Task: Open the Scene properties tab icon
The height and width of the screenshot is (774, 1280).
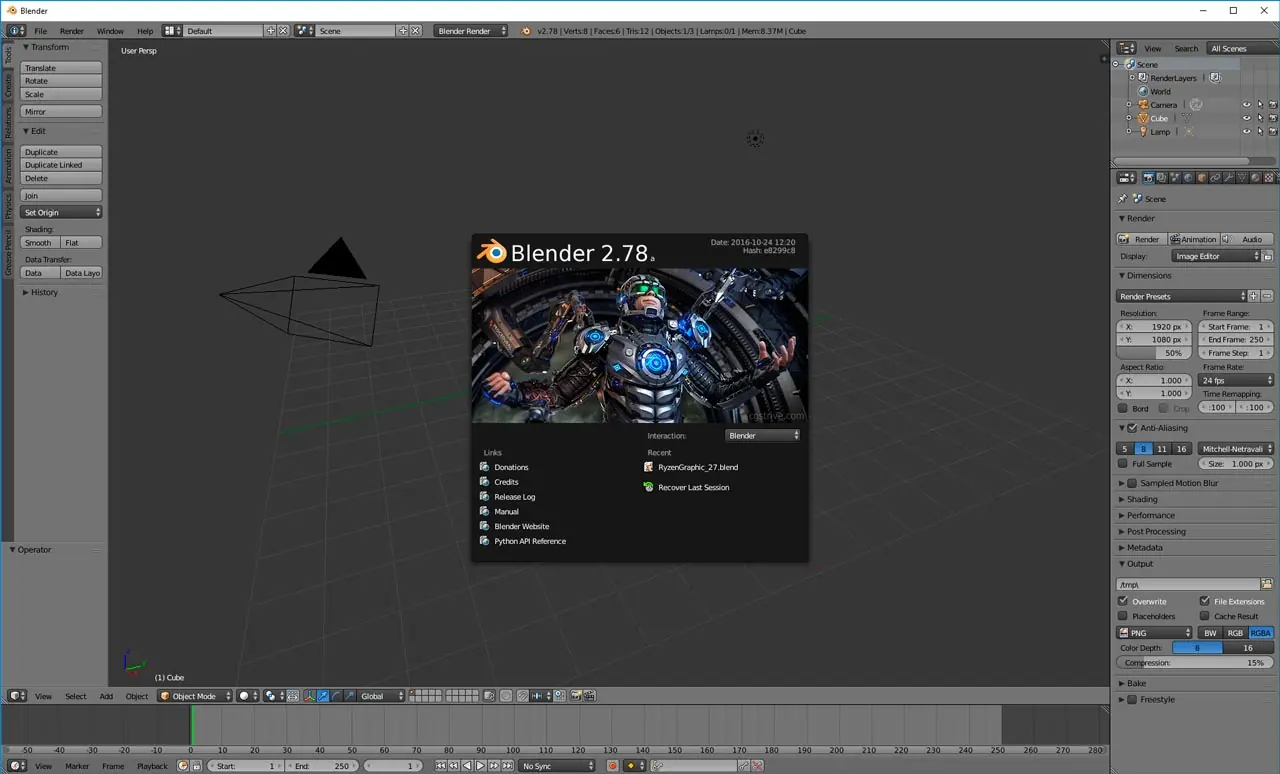Action: tap(1175, 178)
